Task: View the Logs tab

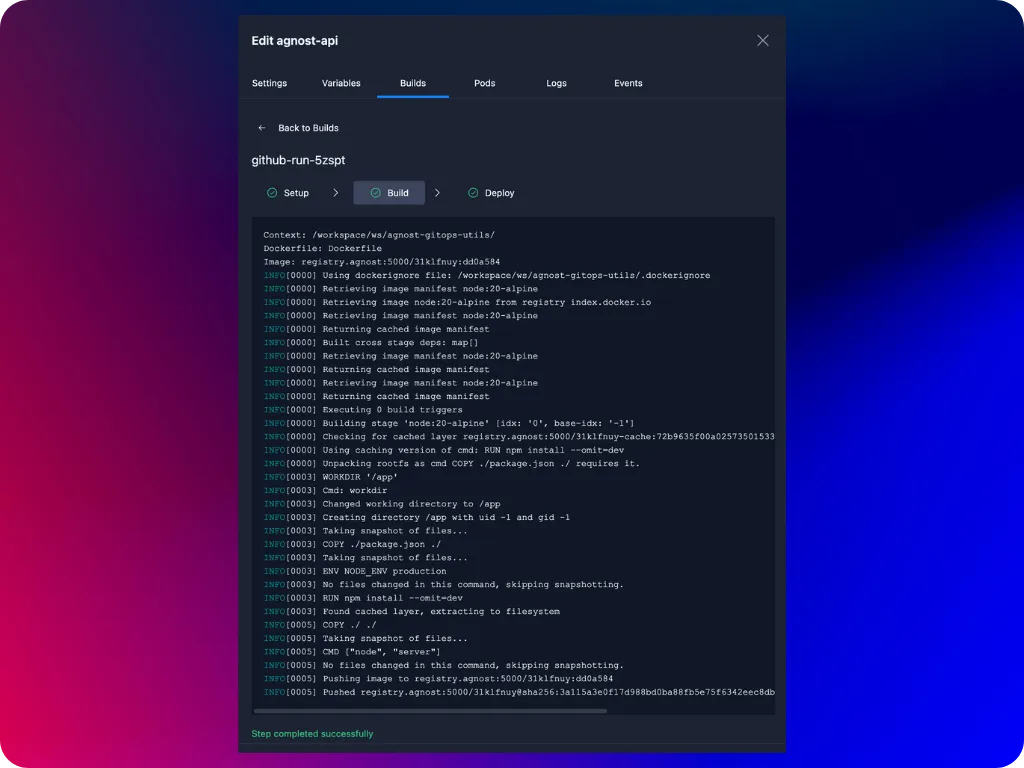Action: point(556,83)
